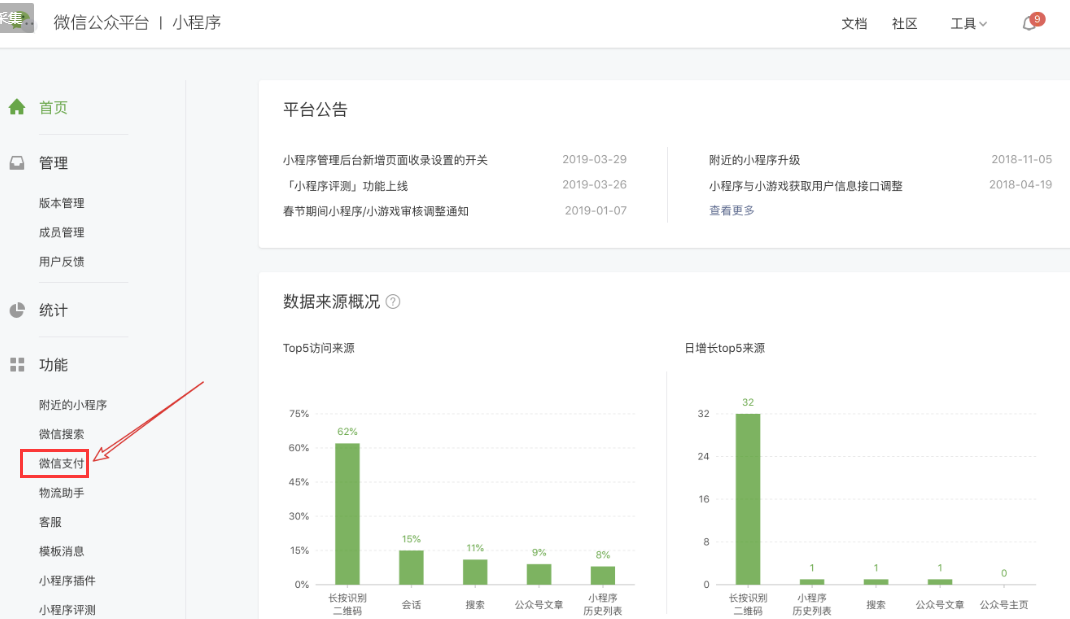Click the 日增长top5来源 chart title
This screenshot has height=619, width=1070.
725,348
